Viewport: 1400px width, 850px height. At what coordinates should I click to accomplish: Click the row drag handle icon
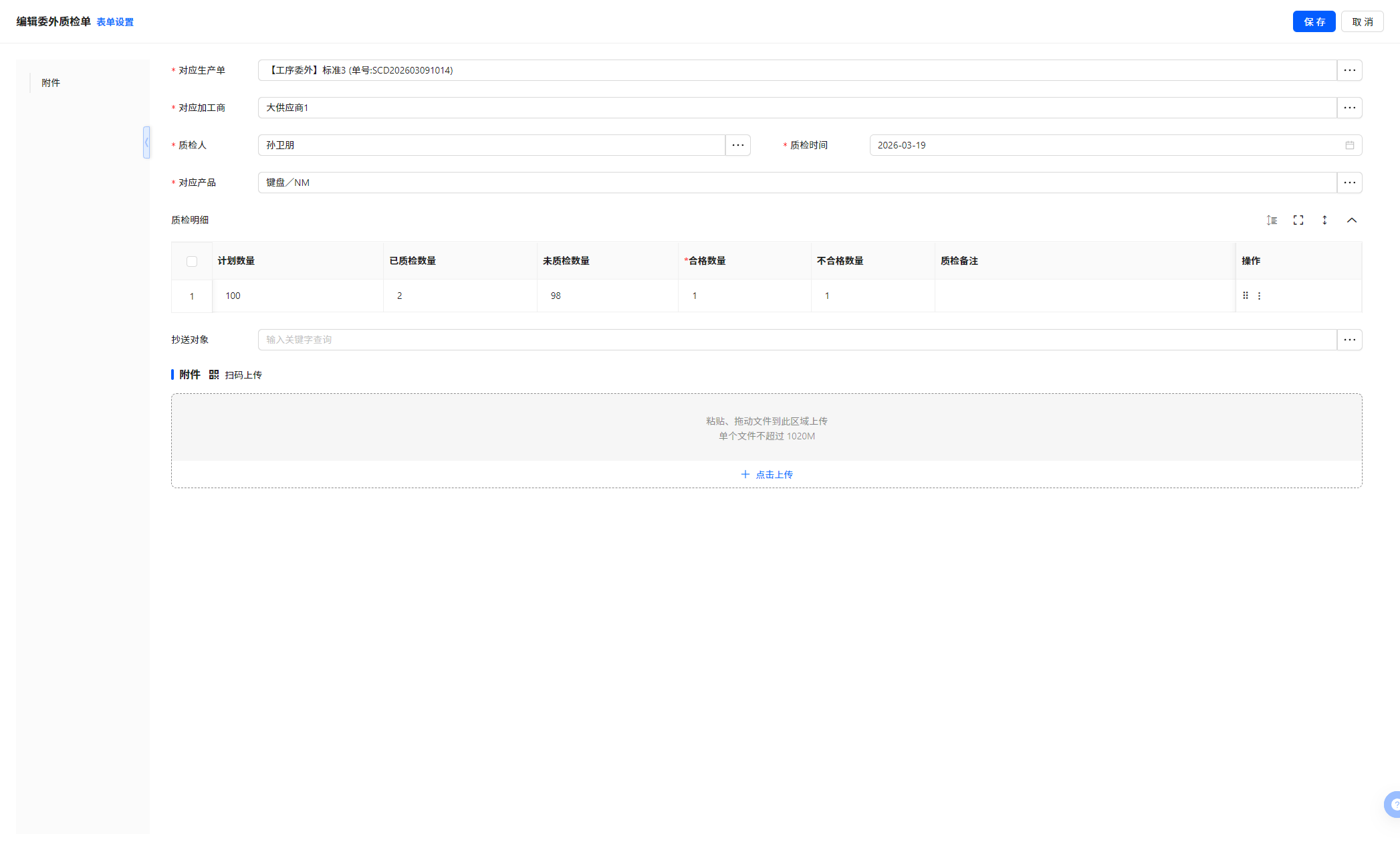(1246, 296)
